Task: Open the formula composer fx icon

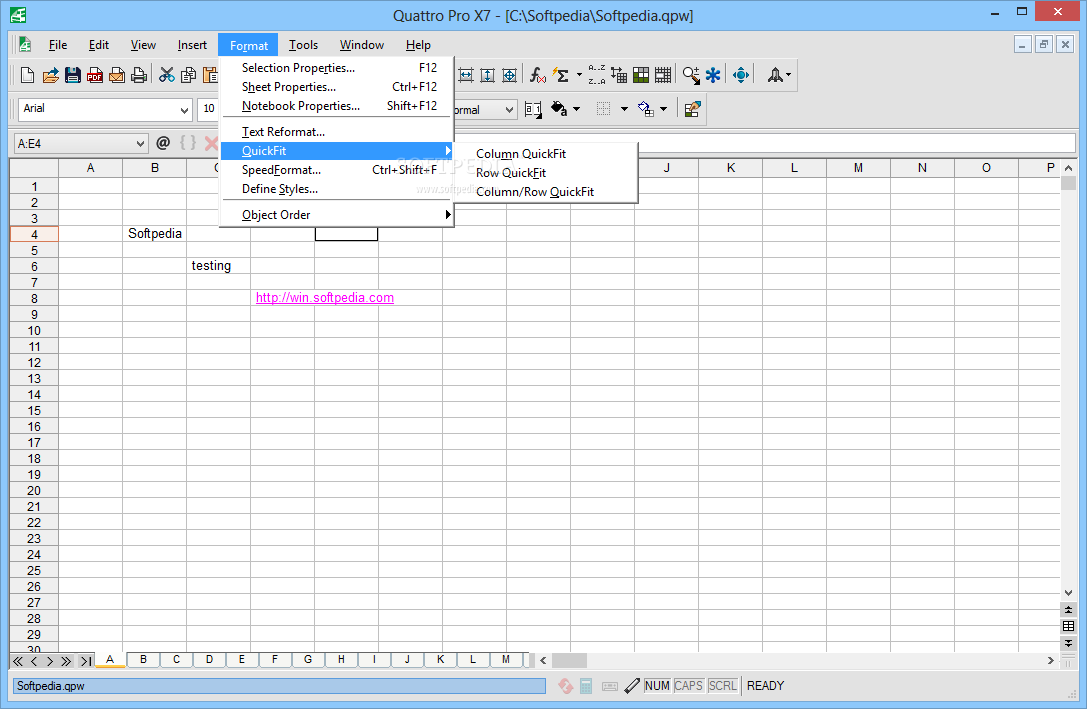Action: pos(537,75)
